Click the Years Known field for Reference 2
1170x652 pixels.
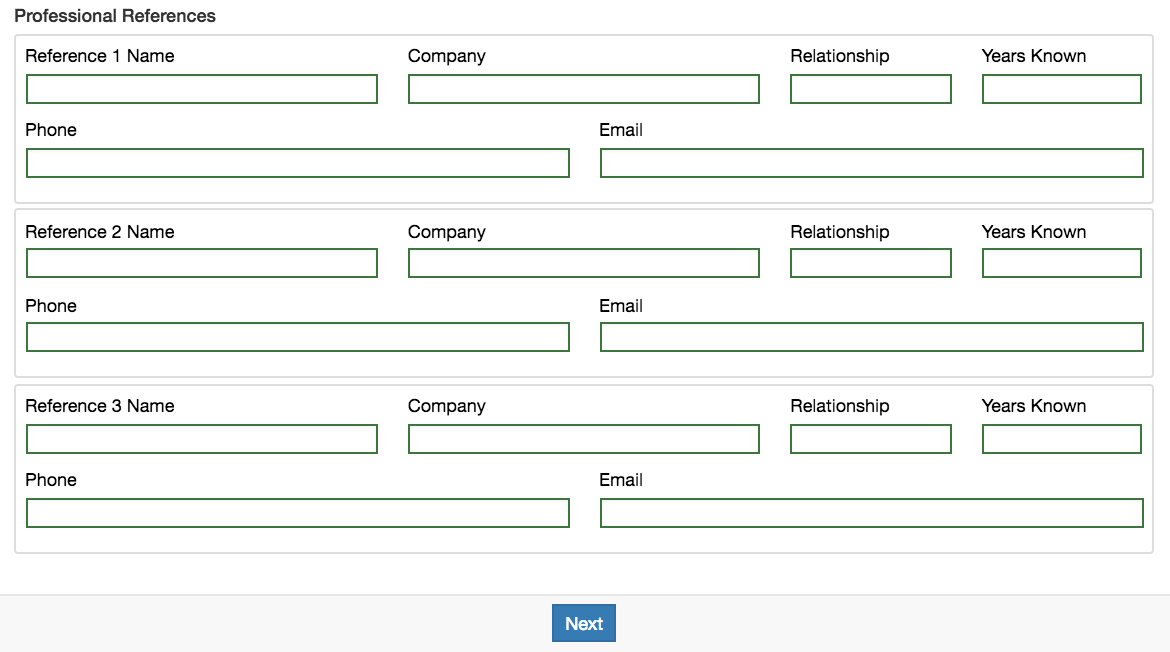(1061, 263)
